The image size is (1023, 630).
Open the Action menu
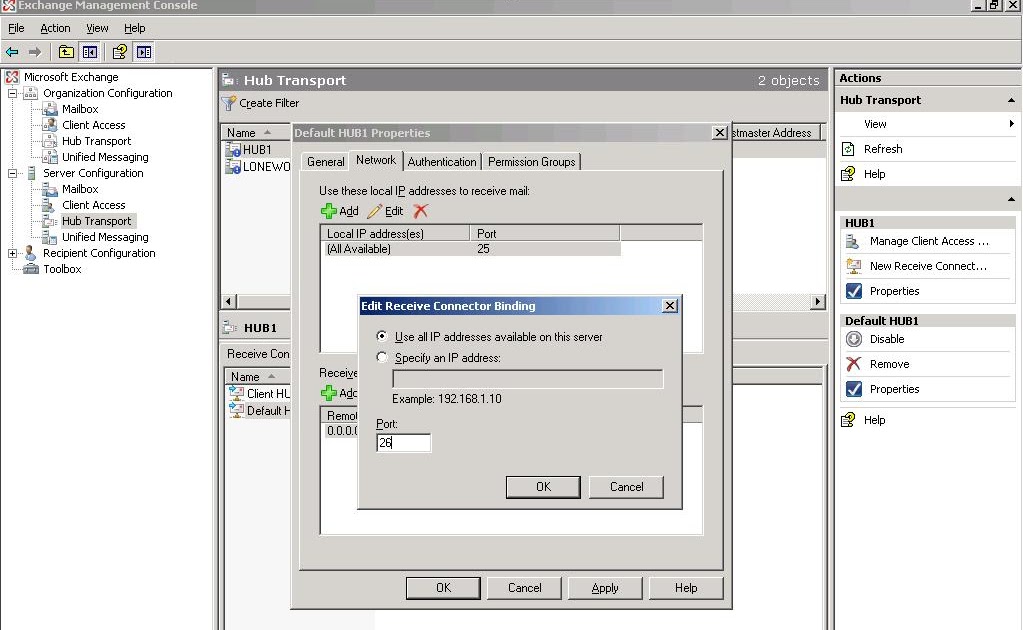[x=55, y=28]
